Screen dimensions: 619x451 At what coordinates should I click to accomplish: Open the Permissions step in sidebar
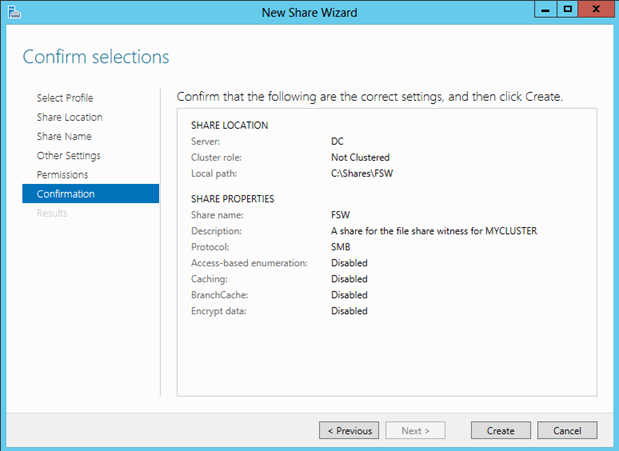point(62,175)
